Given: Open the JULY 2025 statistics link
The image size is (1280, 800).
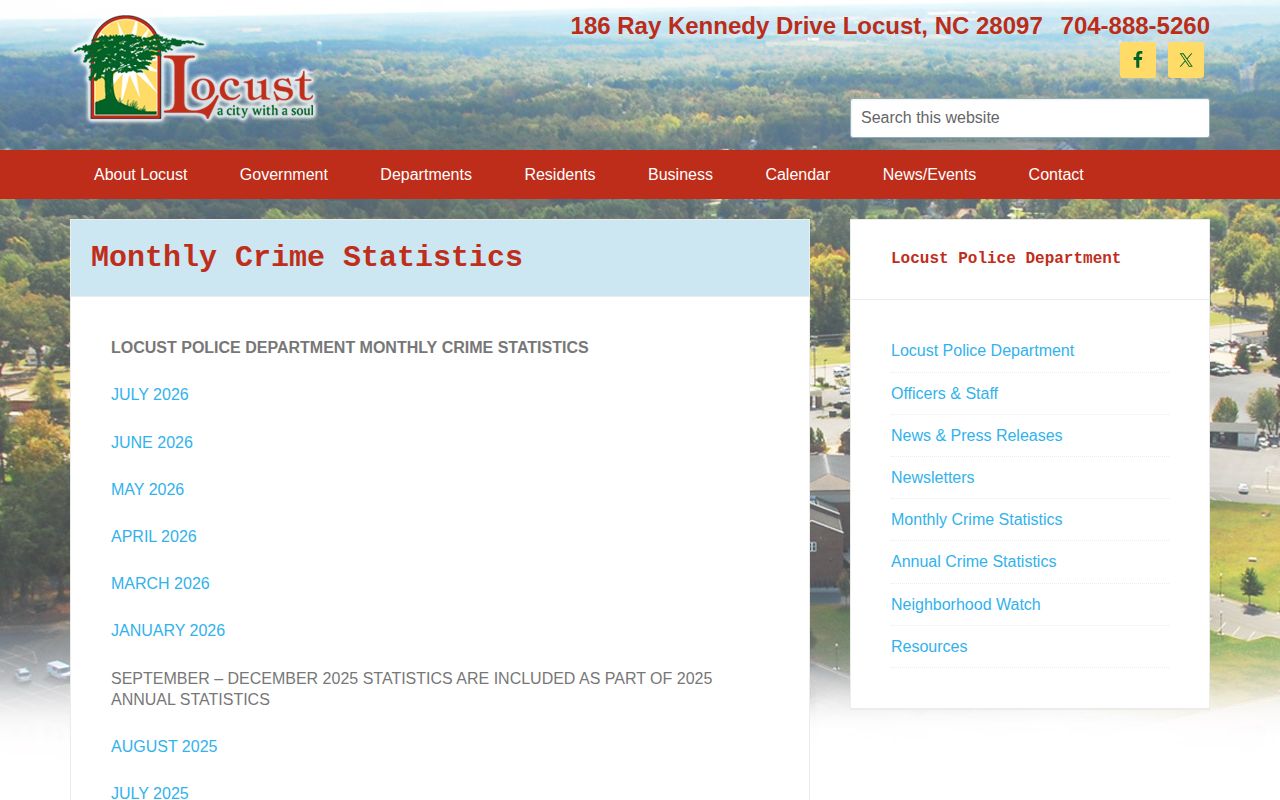Looking at the screenshot, I should point(149,793).
